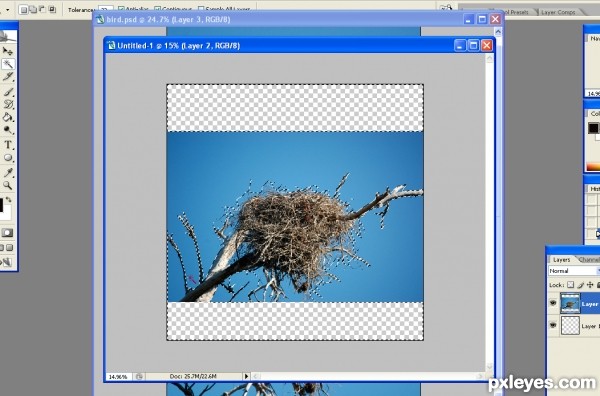Select the Ellipse shape tool
The height and width of the screenshot is (396, 600).
click(x=8, y=158)
